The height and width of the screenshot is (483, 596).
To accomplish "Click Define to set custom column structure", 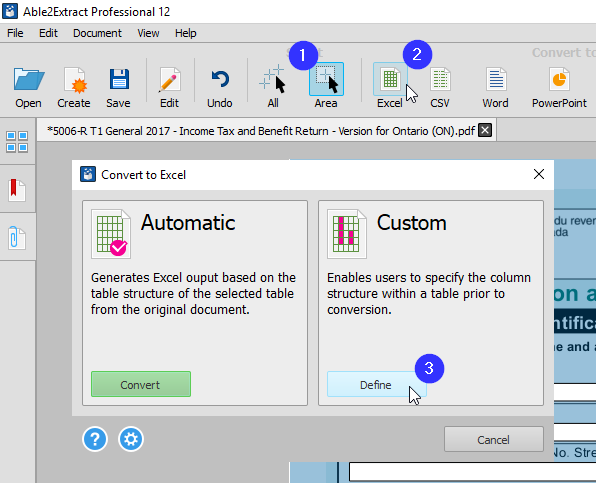I will (376, 384).
